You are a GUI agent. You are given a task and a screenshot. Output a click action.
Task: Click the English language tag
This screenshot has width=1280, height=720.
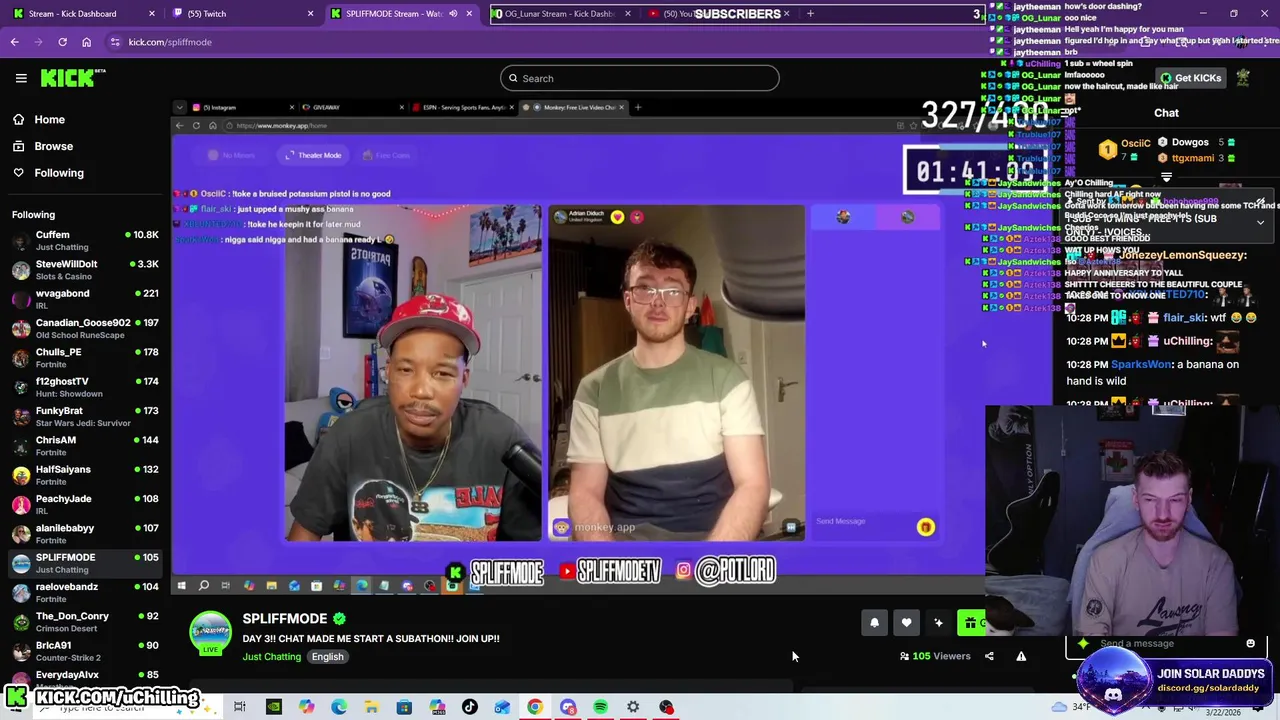[x=327, y=657]
